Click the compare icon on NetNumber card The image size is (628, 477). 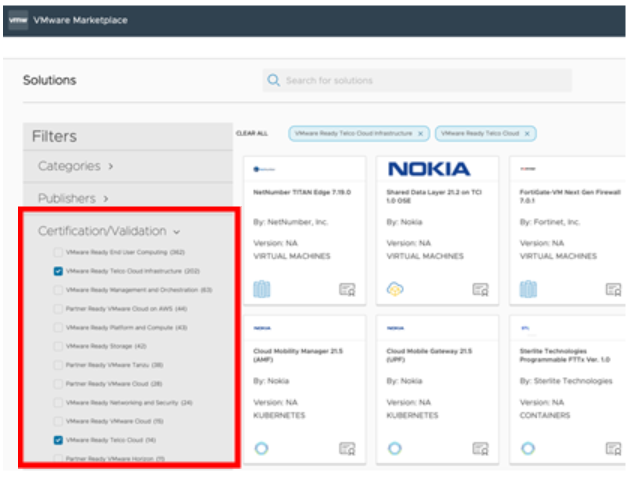point(347,290)
